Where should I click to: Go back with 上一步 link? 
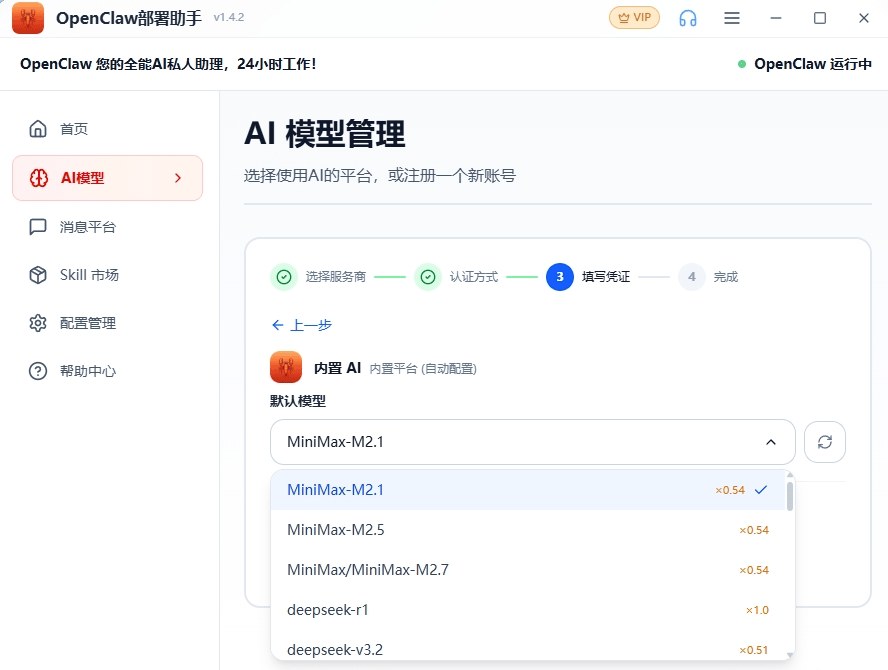click(302, 325)
